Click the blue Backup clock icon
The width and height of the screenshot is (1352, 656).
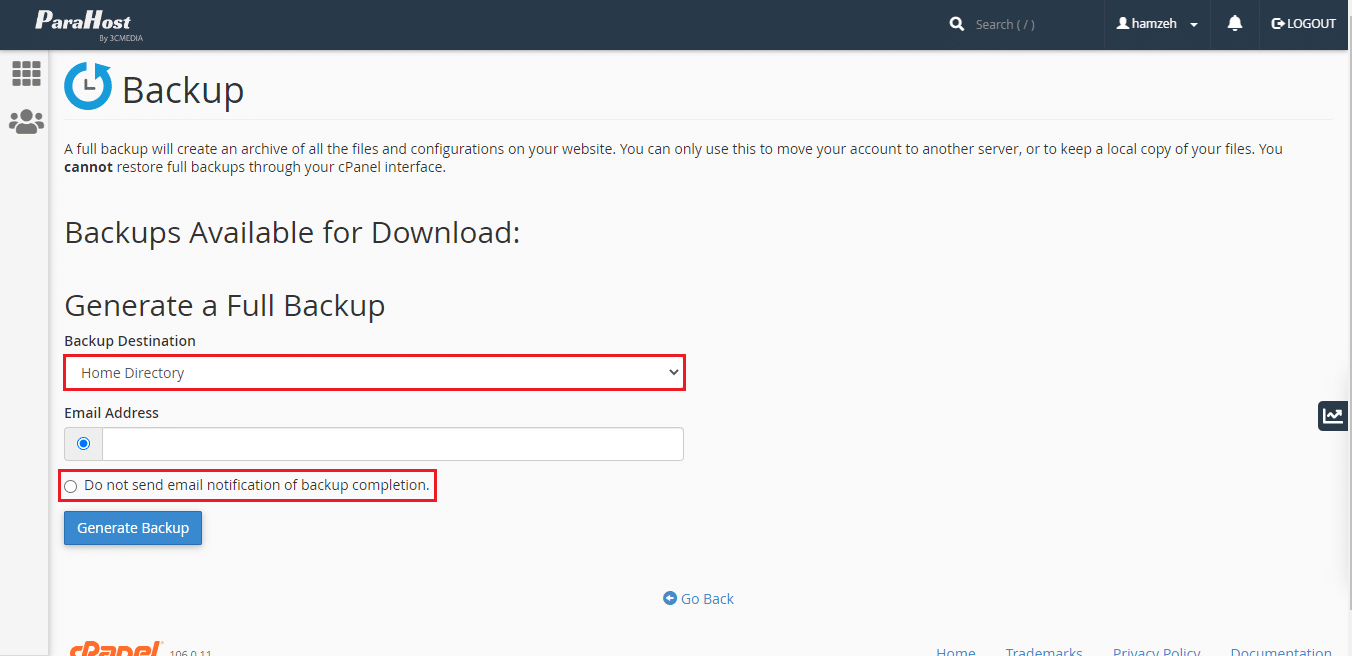(88, 86)
